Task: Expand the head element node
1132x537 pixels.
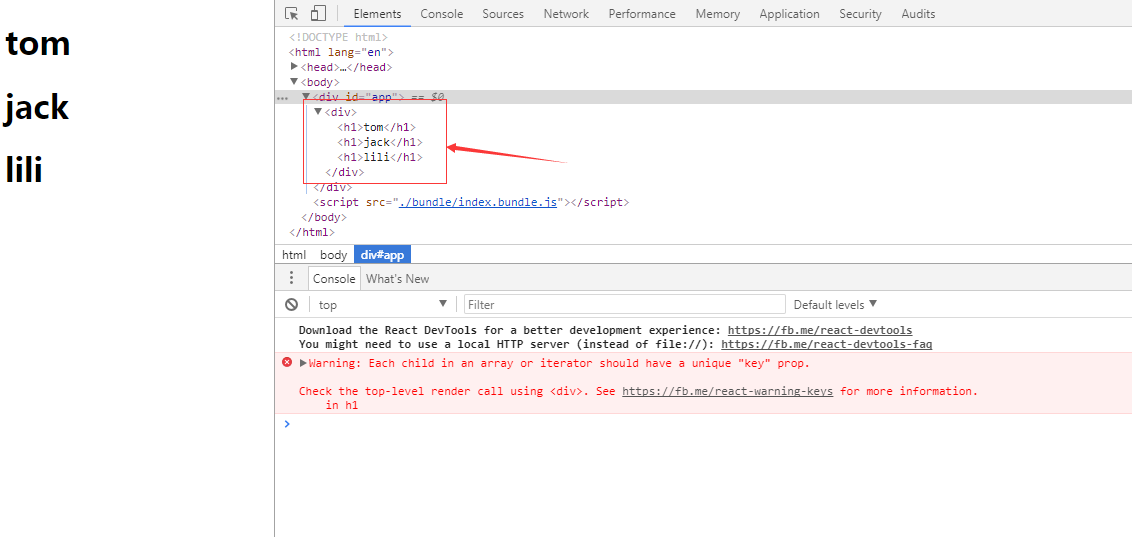Action: pyautogui.click(x=294, y=66)
